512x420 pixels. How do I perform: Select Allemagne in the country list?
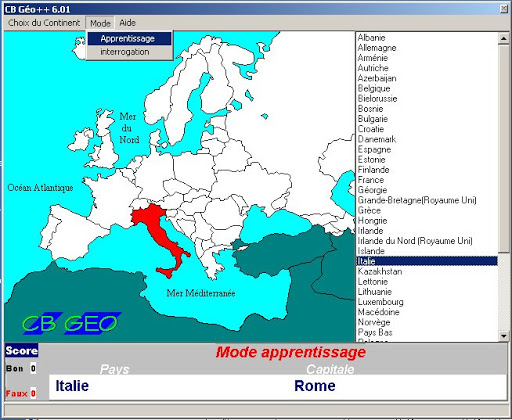point(377,48)
